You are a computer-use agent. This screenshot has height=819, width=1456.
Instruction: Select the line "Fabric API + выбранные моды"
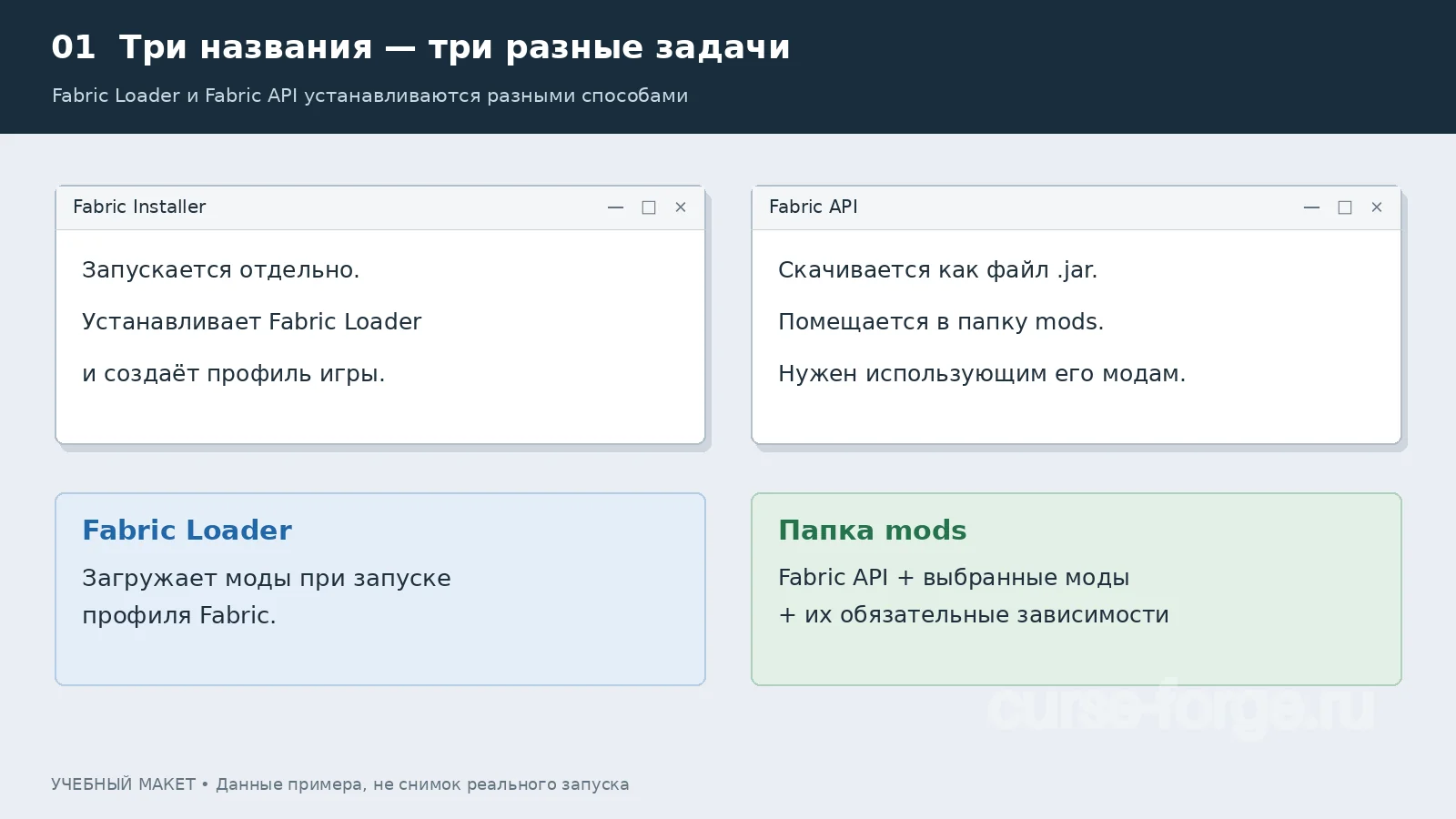[954, 578]
